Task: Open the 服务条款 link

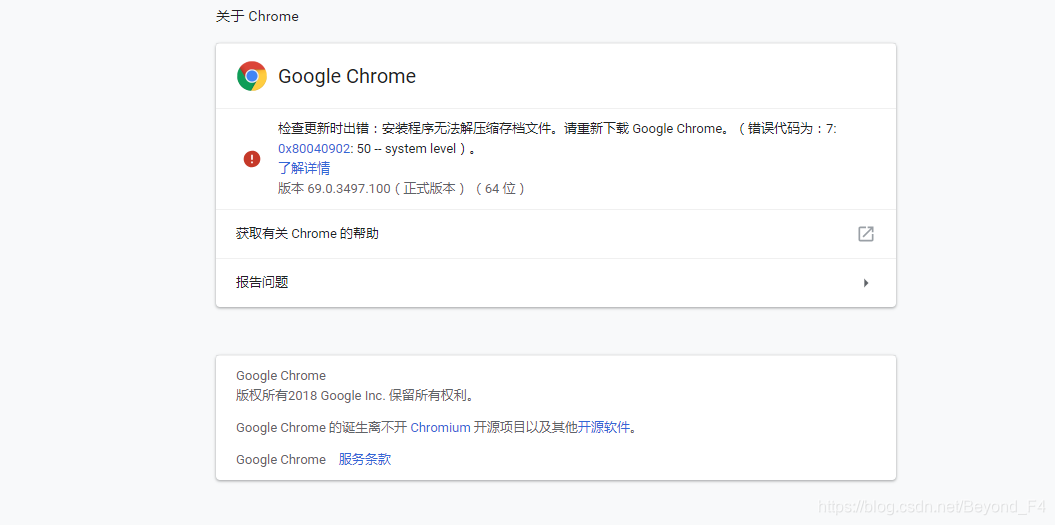Action: pyautogui.click(x=365, y=460)
